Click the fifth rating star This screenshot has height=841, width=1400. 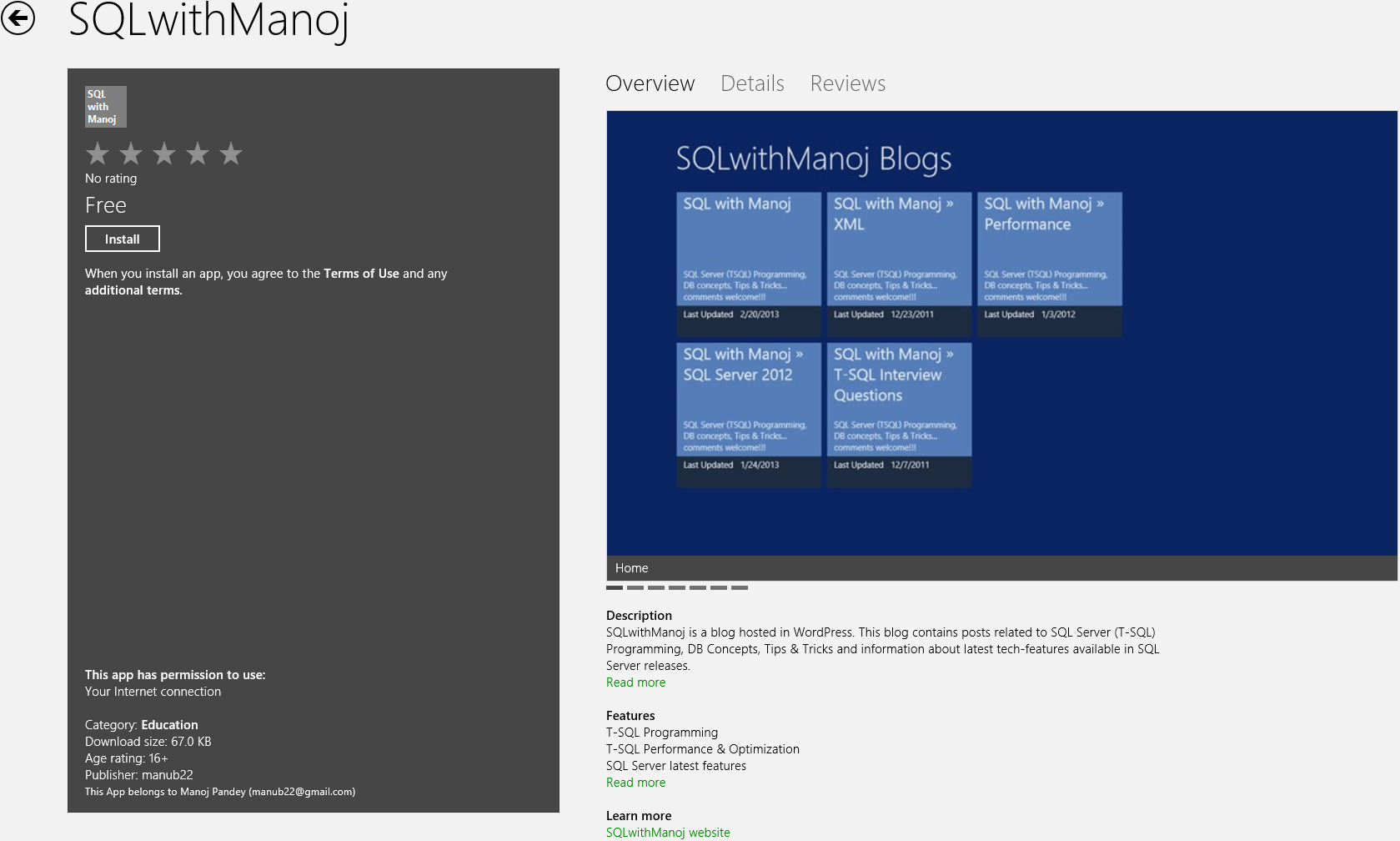point(231,154)
